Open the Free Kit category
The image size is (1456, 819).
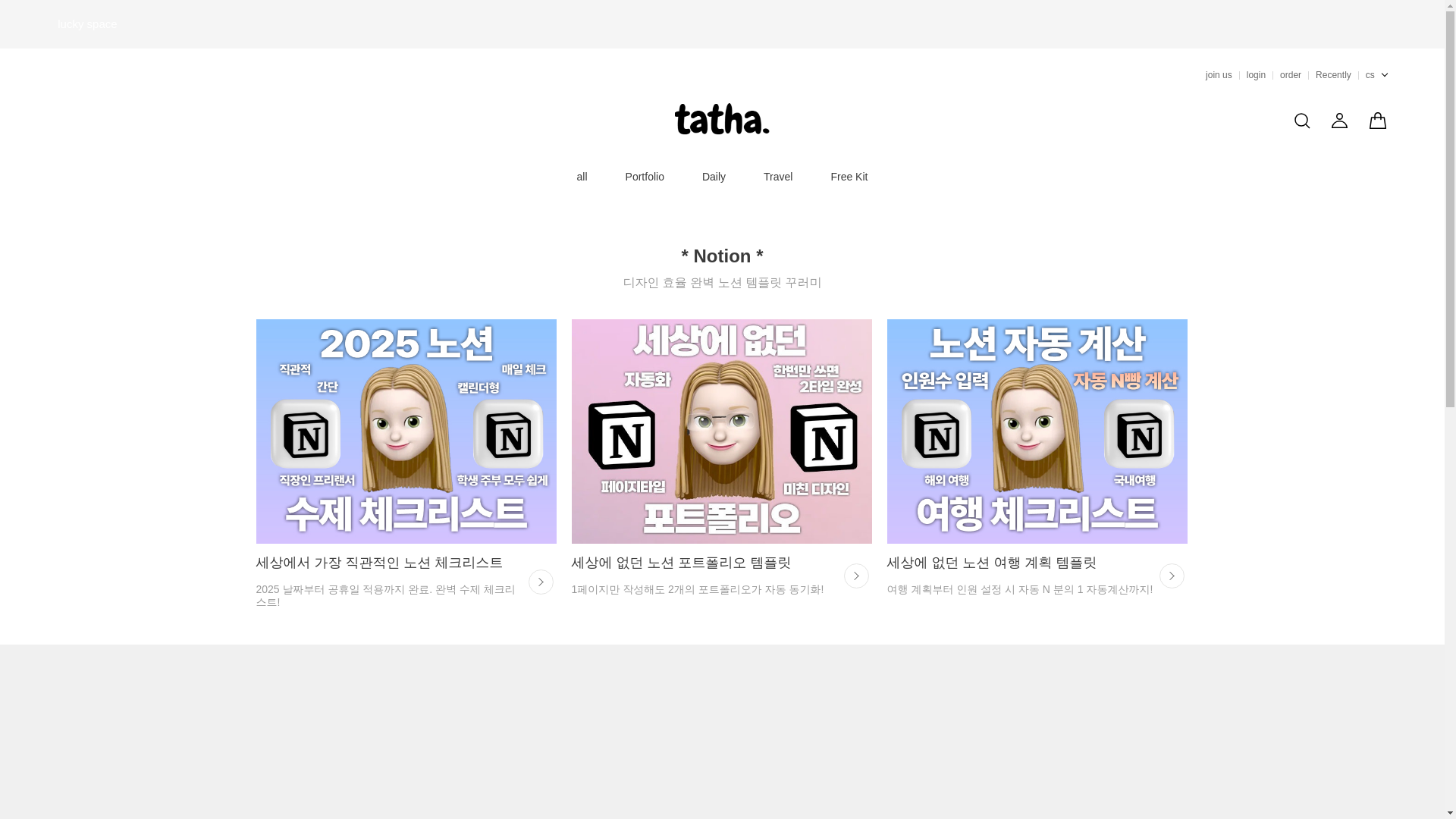[849, 177]
